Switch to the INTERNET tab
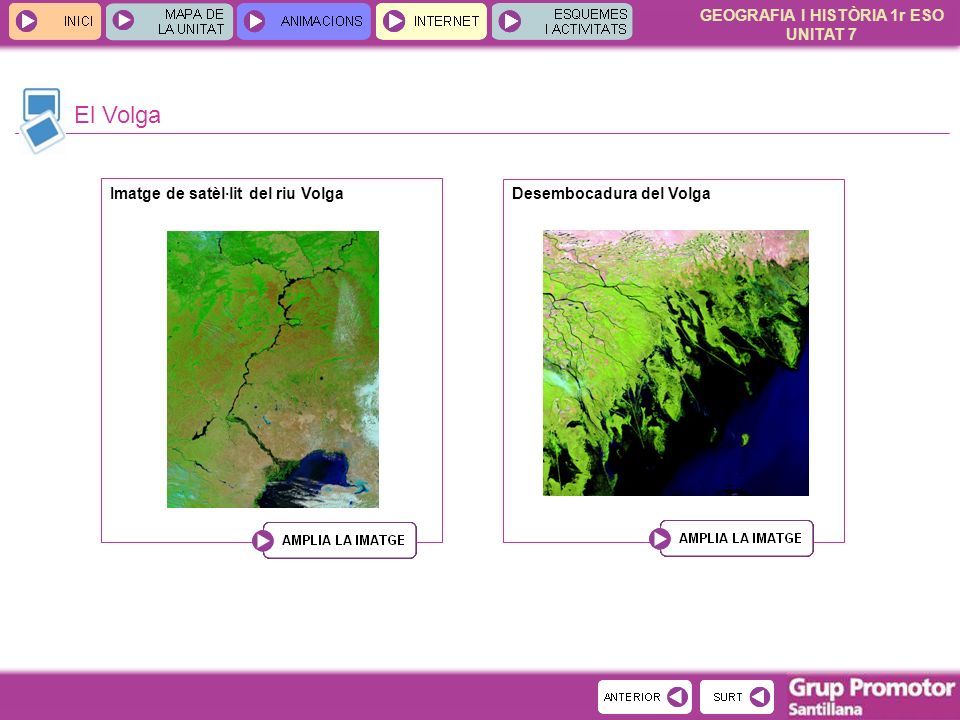The height and width of the screenshot is (720, 960). point(431,21)
